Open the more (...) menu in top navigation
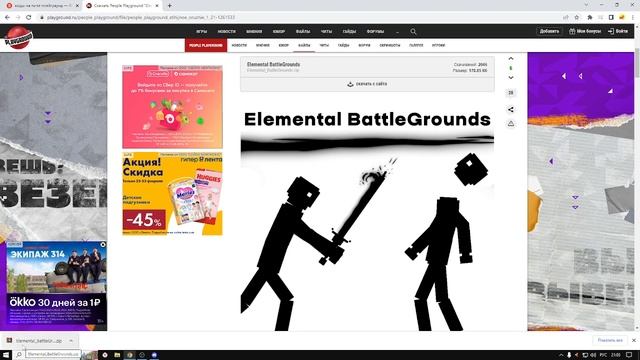The height and width of the screenshot is (360, 640). pos(397,31)
